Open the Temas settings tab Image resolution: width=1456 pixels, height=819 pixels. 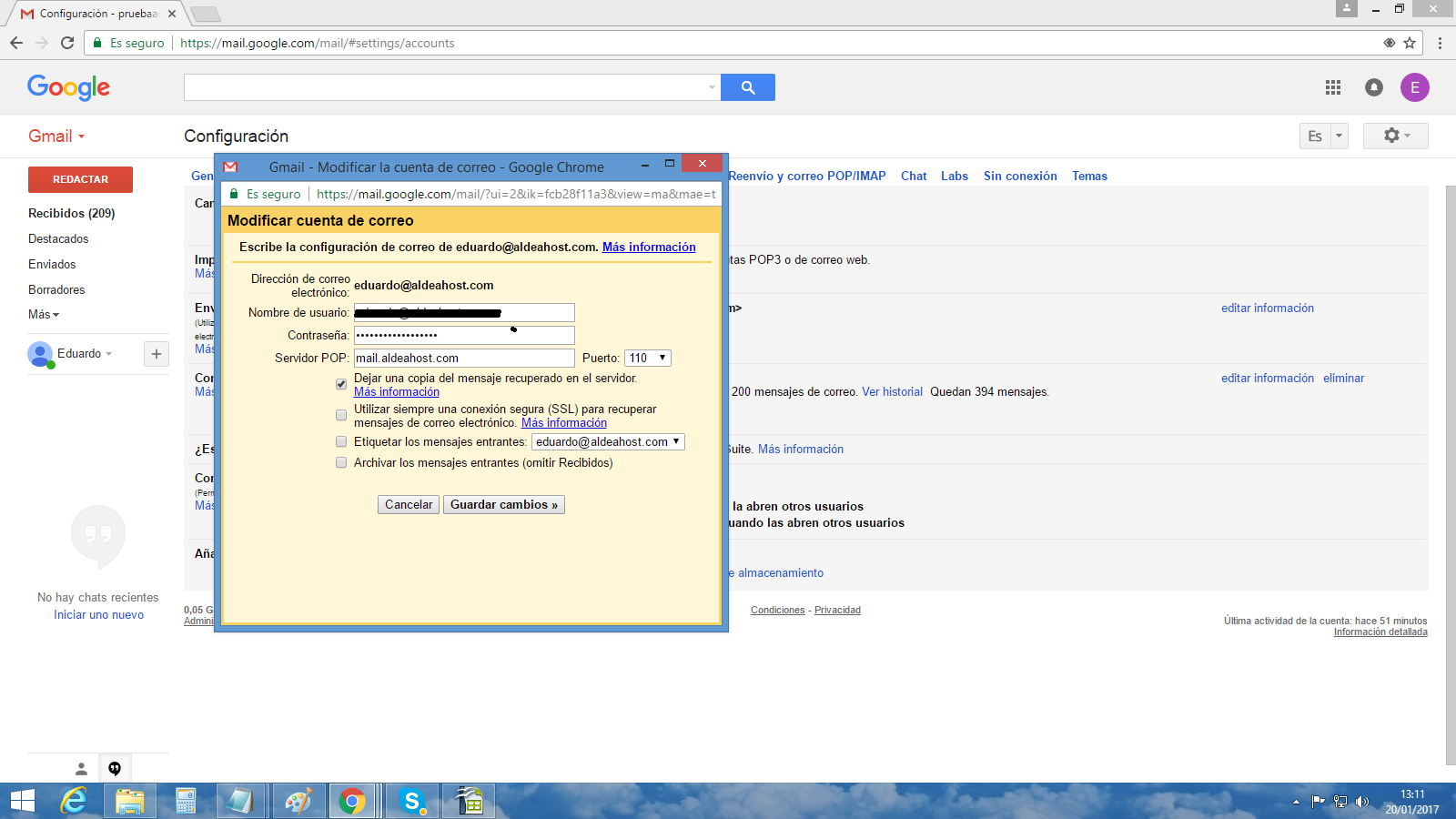tap(1089, 177)
